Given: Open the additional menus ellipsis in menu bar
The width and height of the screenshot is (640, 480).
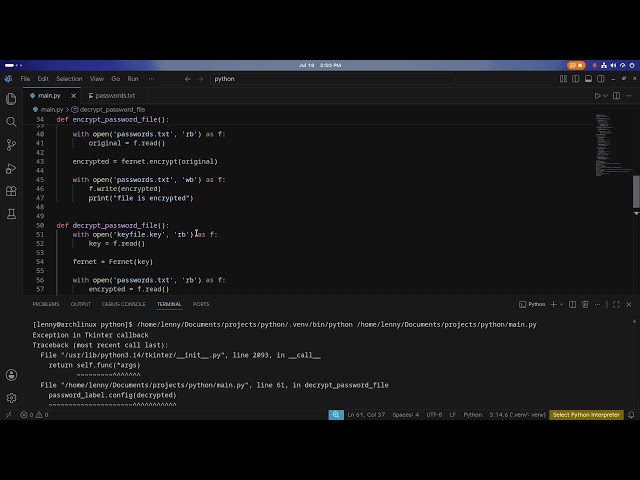Looking at the screenshot, I should (x=151, y=79).
